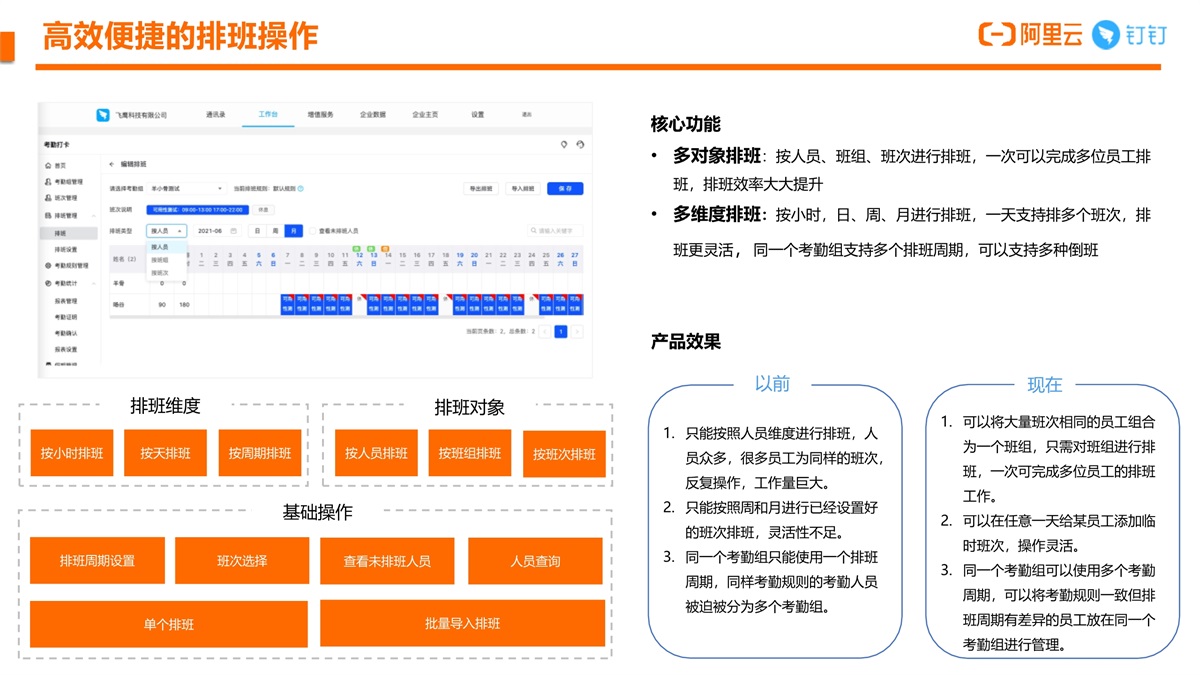This screenshot has height=675, width=1200.
Task: Click the blue 保存 button
Action: (x=565, y=188)
